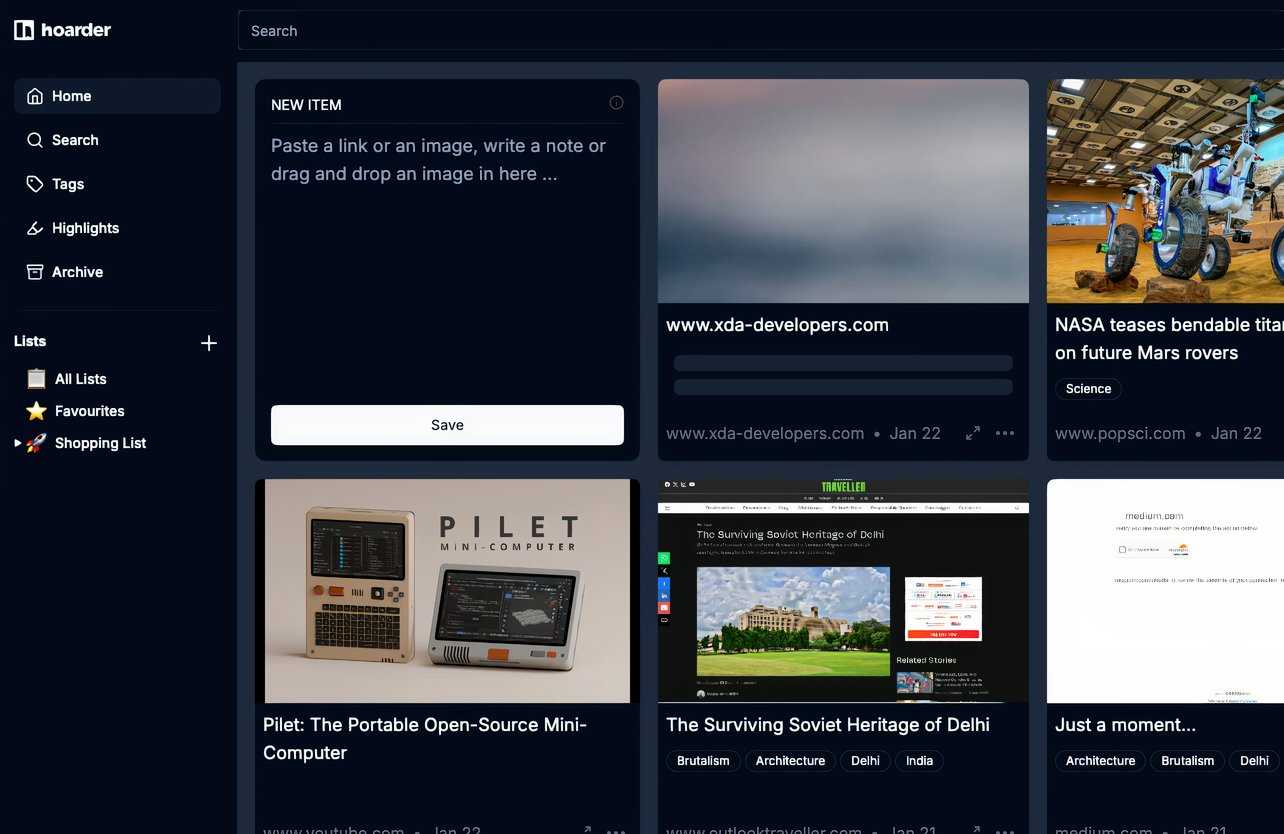Open the Pilet mini-computer thumbnail
1284x834 pixels.
[447, 591]
